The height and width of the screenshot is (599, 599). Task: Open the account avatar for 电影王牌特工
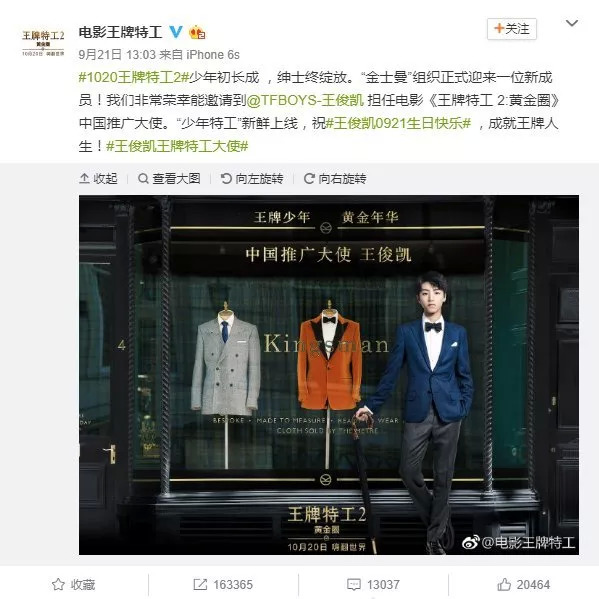43,43
